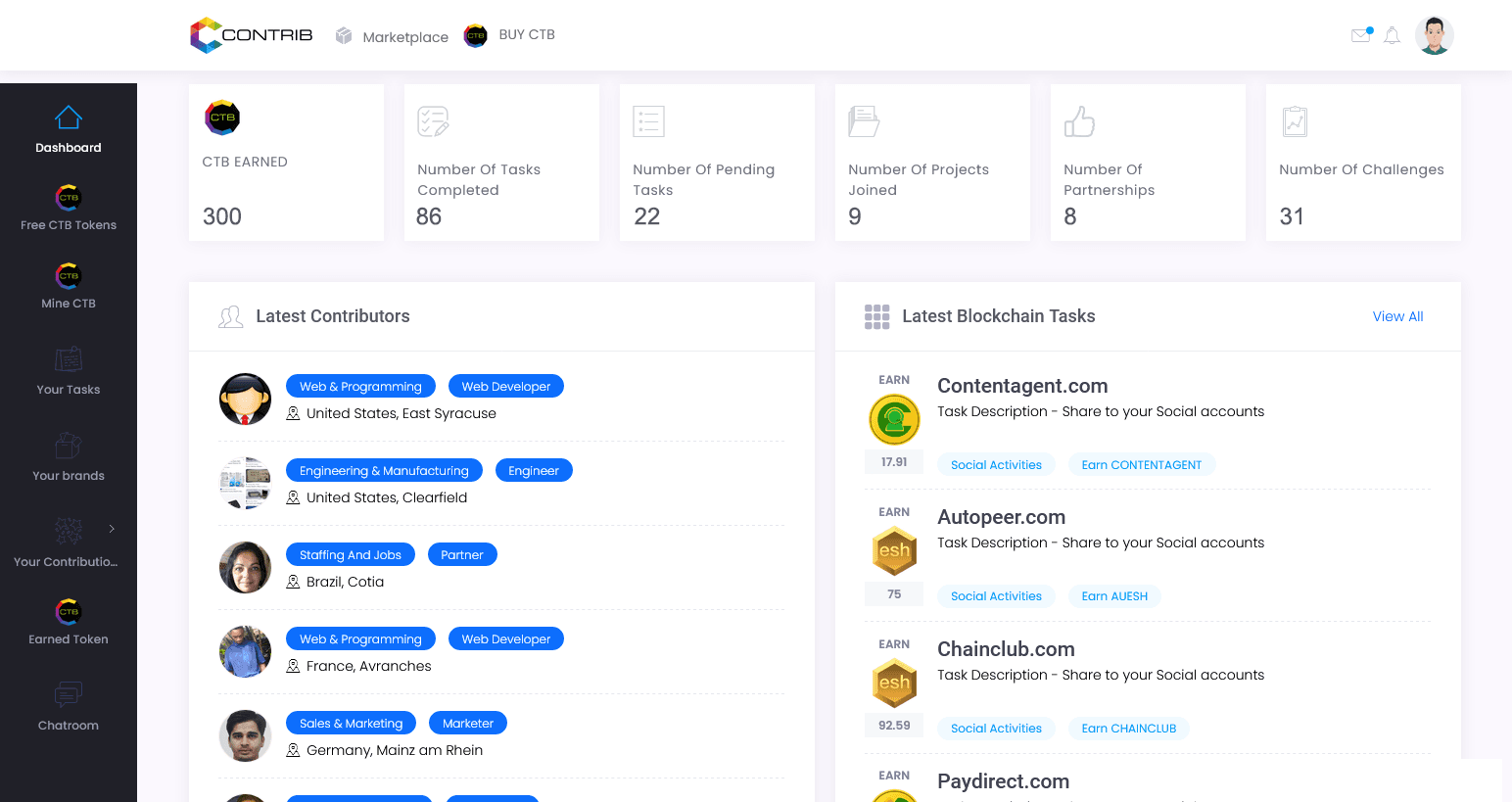This screenshot has width=1512, height=802.
Task: Click Earned Token coin icon
Action: [x=69, y=611]
